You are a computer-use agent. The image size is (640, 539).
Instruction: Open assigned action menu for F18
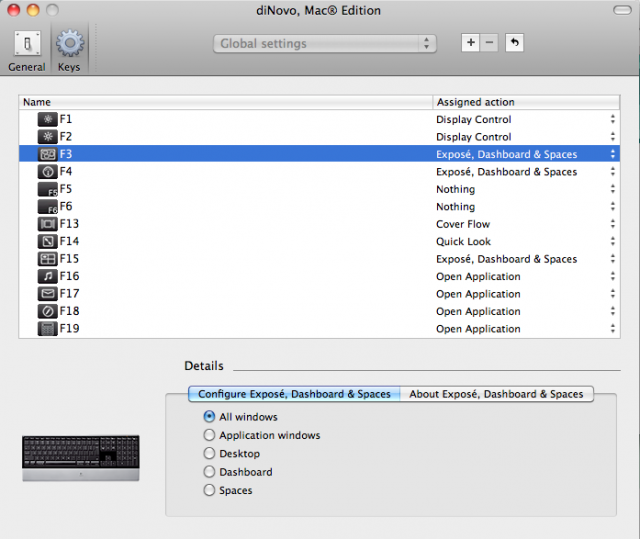612,311
